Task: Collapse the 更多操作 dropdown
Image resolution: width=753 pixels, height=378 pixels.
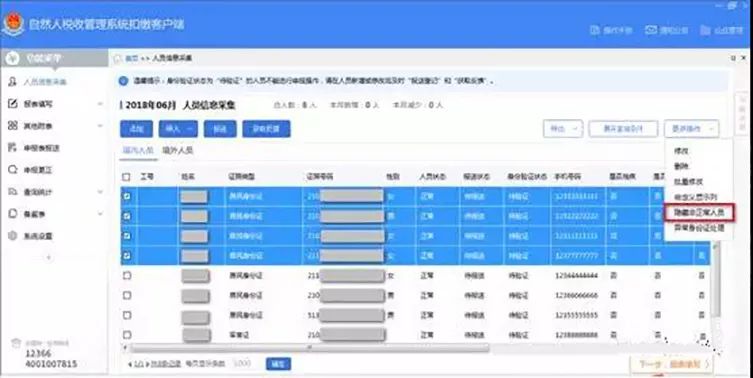Action: click(692, 129)
